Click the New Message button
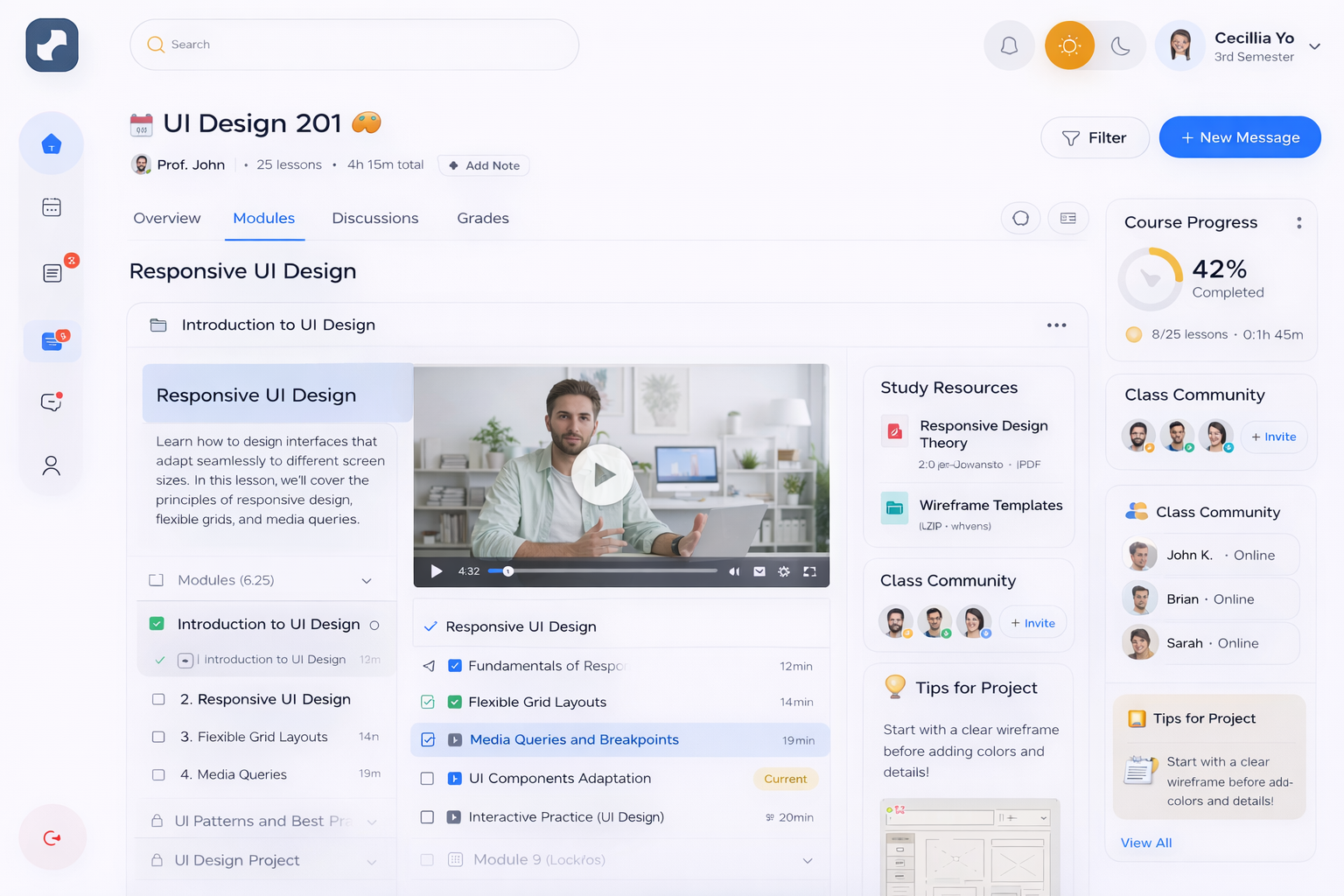 click(1239, 137)
